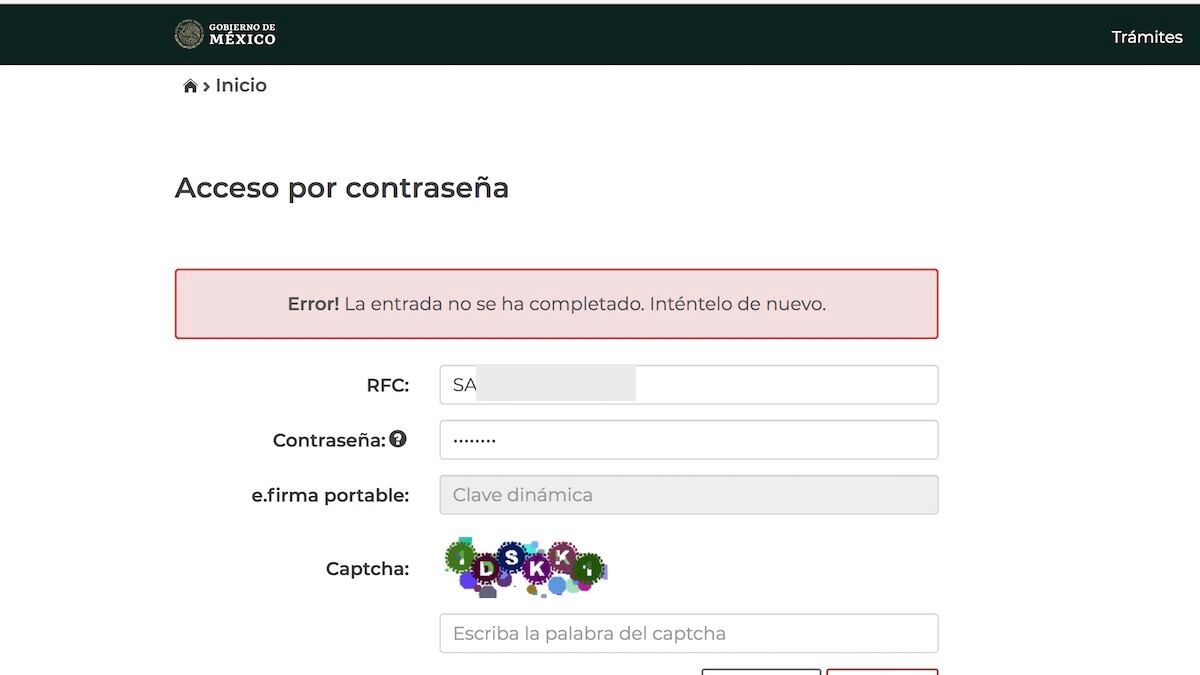The height and width of the screenshot is (675, 1200).
Task: Click the 'Acceso por contraseña' heading
Action: click(x=342, y=188)
